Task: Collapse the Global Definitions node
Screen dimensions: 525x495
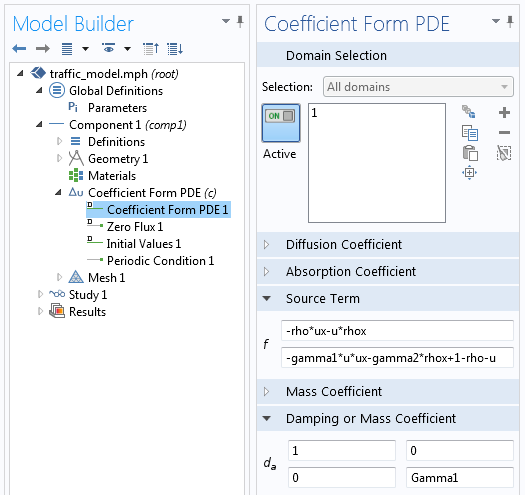Action: tap(39, 90)
